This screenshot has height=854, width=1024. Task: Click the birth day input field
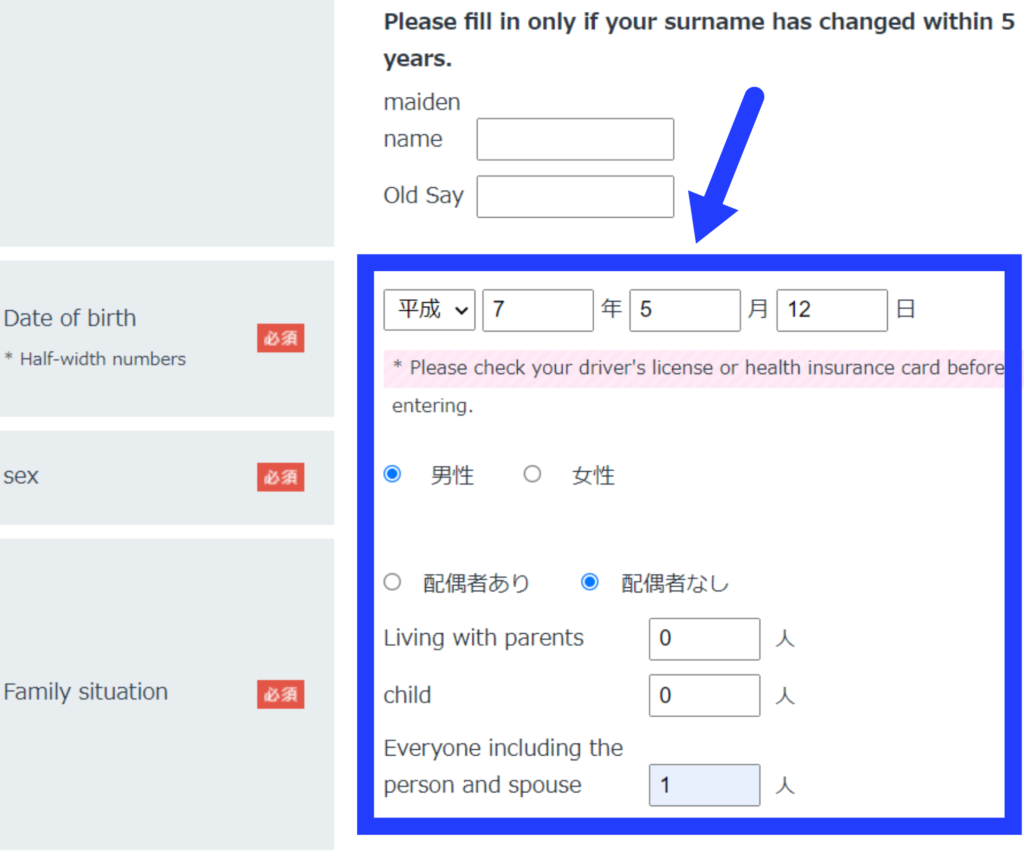click(831, 310)
